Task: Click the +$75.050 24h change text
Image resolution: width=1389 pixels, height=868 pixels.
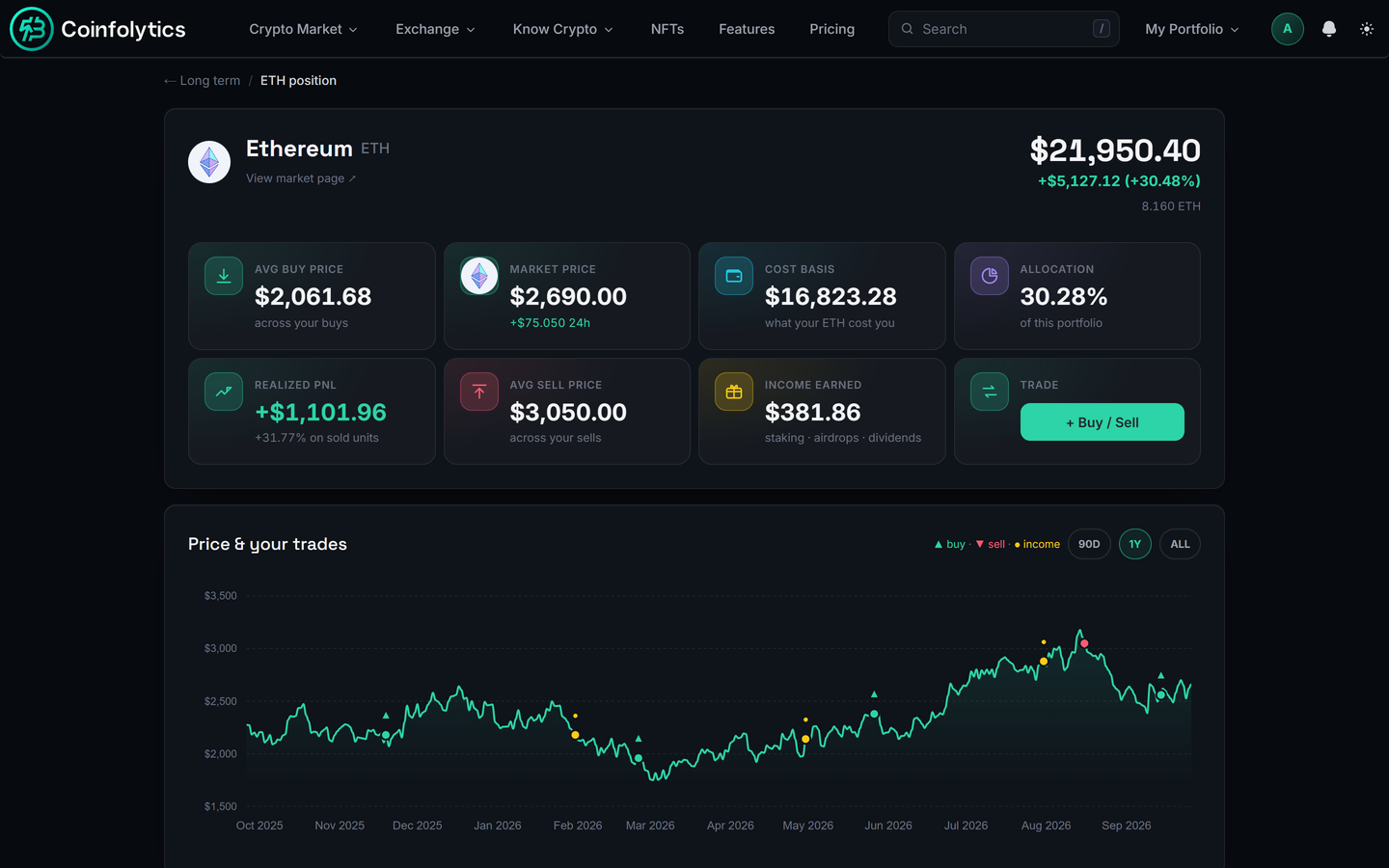Action: coord(550,323)
